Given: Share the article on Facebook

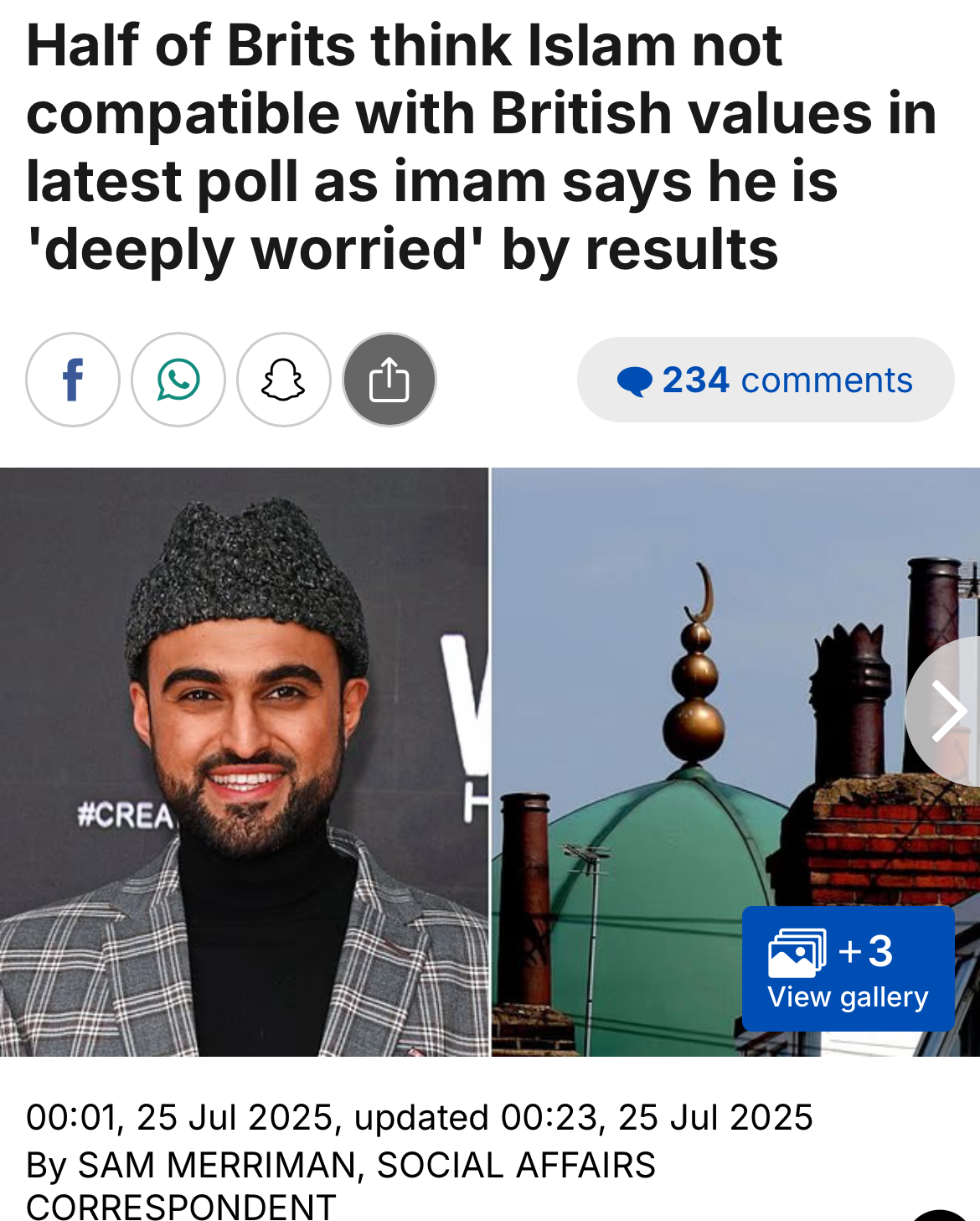Looking at the screenshot, I should pos(73,380).
